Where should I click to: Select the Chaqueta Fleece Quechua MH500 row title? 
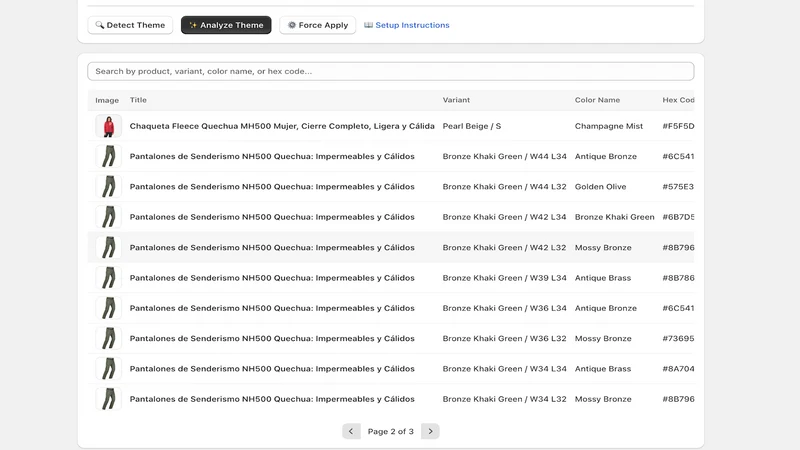pos(282,126)
